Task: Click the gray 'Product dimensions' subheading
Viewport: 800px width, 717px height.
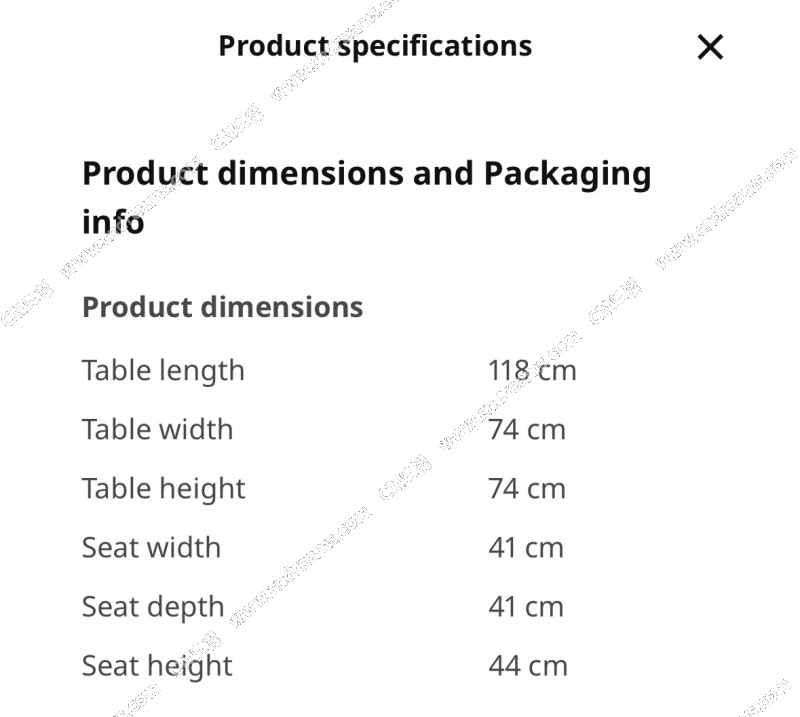Action: point(222,307)
